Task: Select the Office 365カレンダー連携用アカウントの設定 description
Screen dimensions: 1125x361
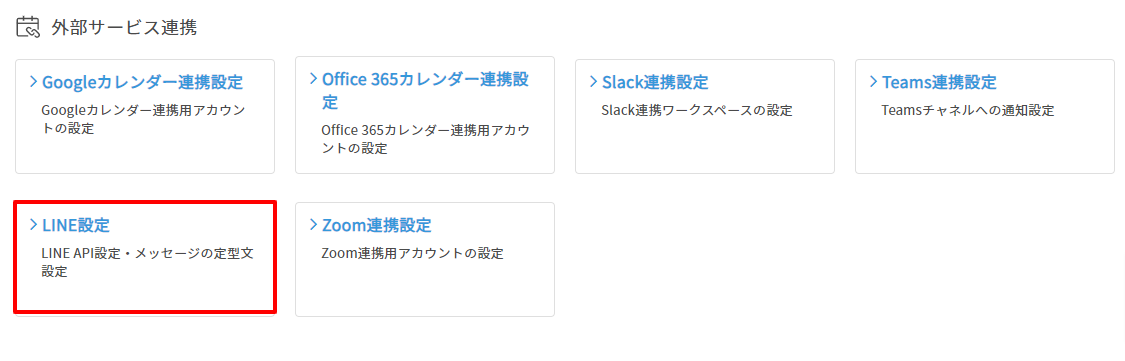Action: (425, 139)
